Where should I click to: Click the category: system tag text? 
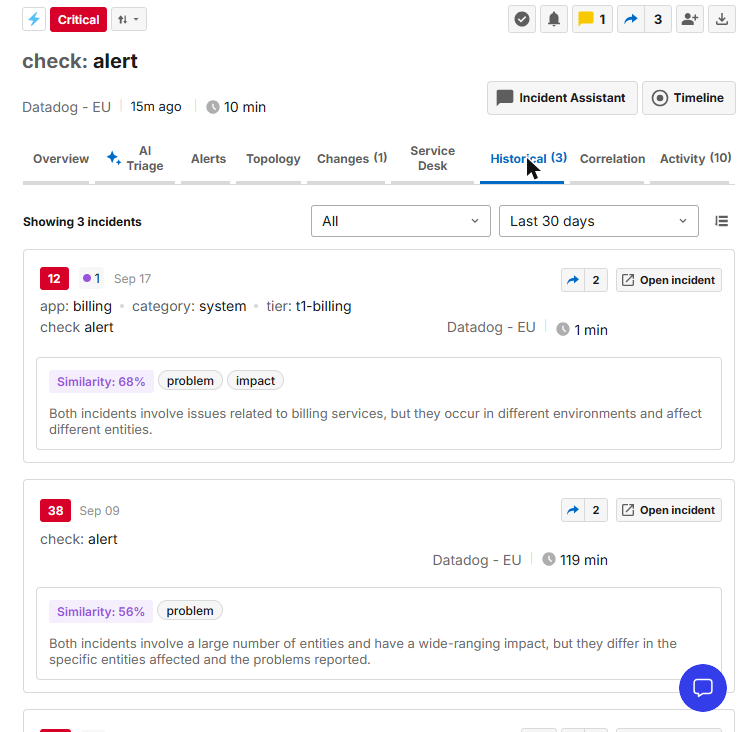pyautogui.click(x=189, y=306)
